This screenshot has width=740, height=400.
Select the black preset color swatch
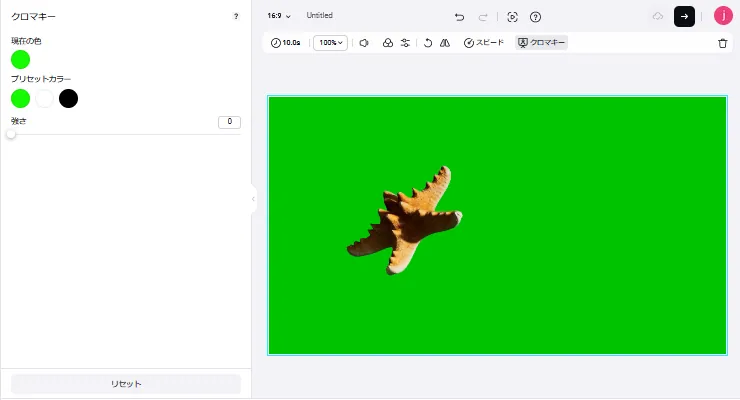pos(68,98)
